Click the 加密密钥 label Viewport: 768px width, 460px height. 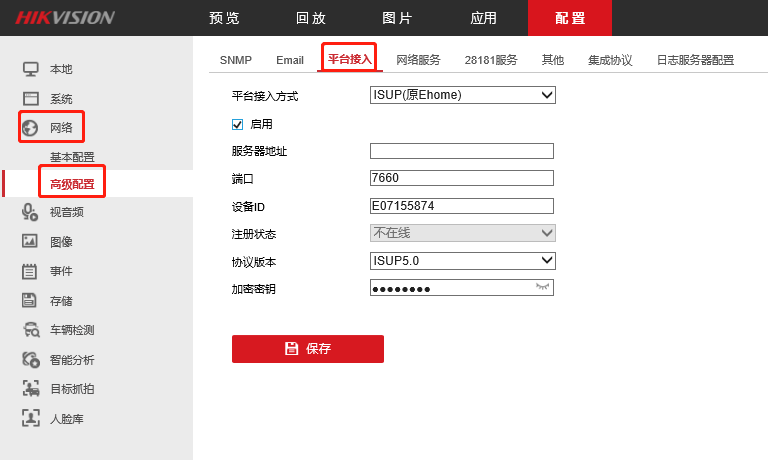[x=254, y=289]
